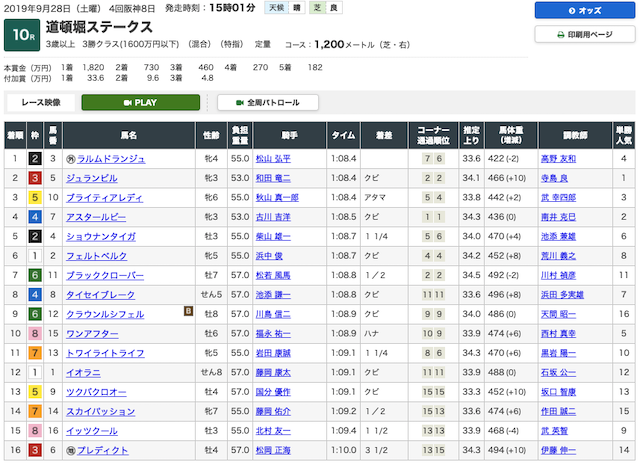
Task: Open the horse link ジュランビル
Action: tap(92, 178)
